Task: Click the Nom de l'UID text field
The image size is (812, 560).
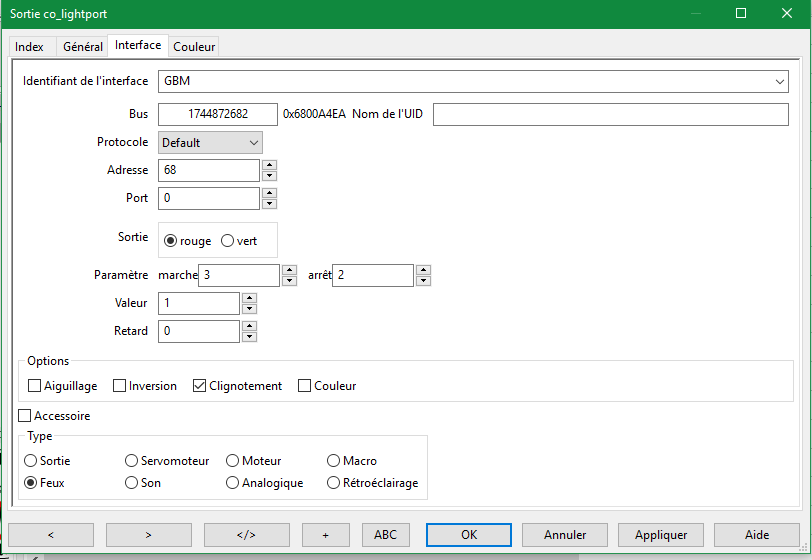Action: click(x=610, y=114)
